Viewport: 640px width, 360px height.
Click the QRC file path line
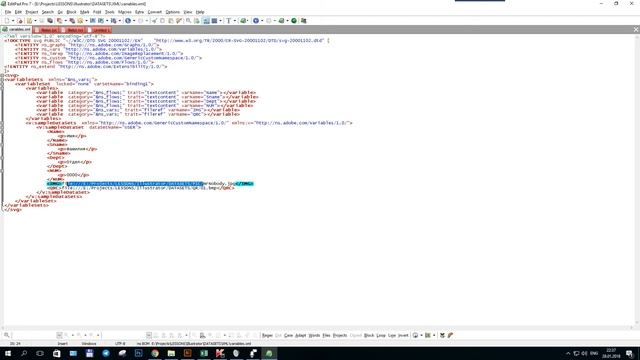point(140,188)
